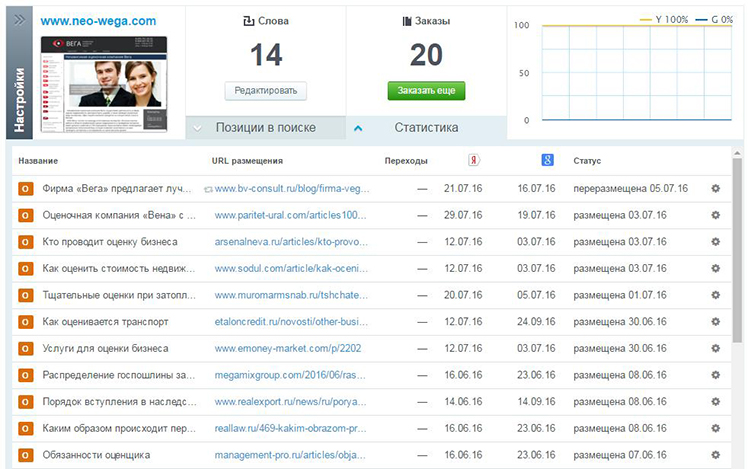This screenshot has width=748, height=469.
Task: Click the green Заказать еще button
Action: [426, 91]
